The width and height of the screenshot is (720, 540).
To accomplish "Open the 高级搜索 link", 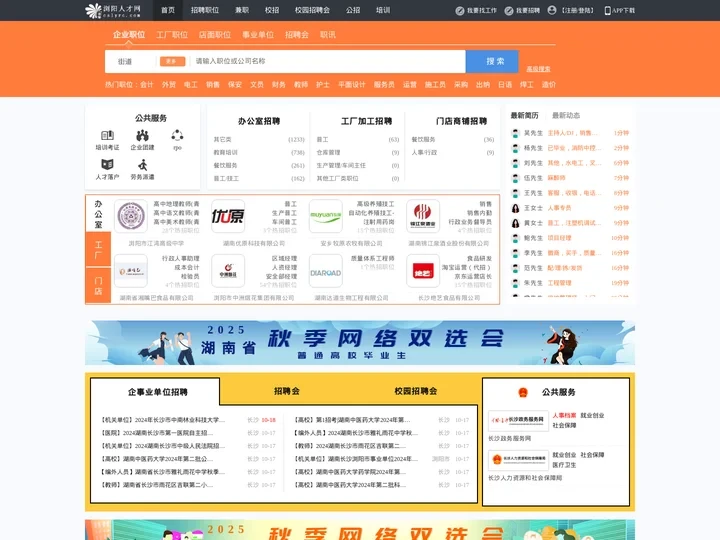I will [x=538, y=69].
